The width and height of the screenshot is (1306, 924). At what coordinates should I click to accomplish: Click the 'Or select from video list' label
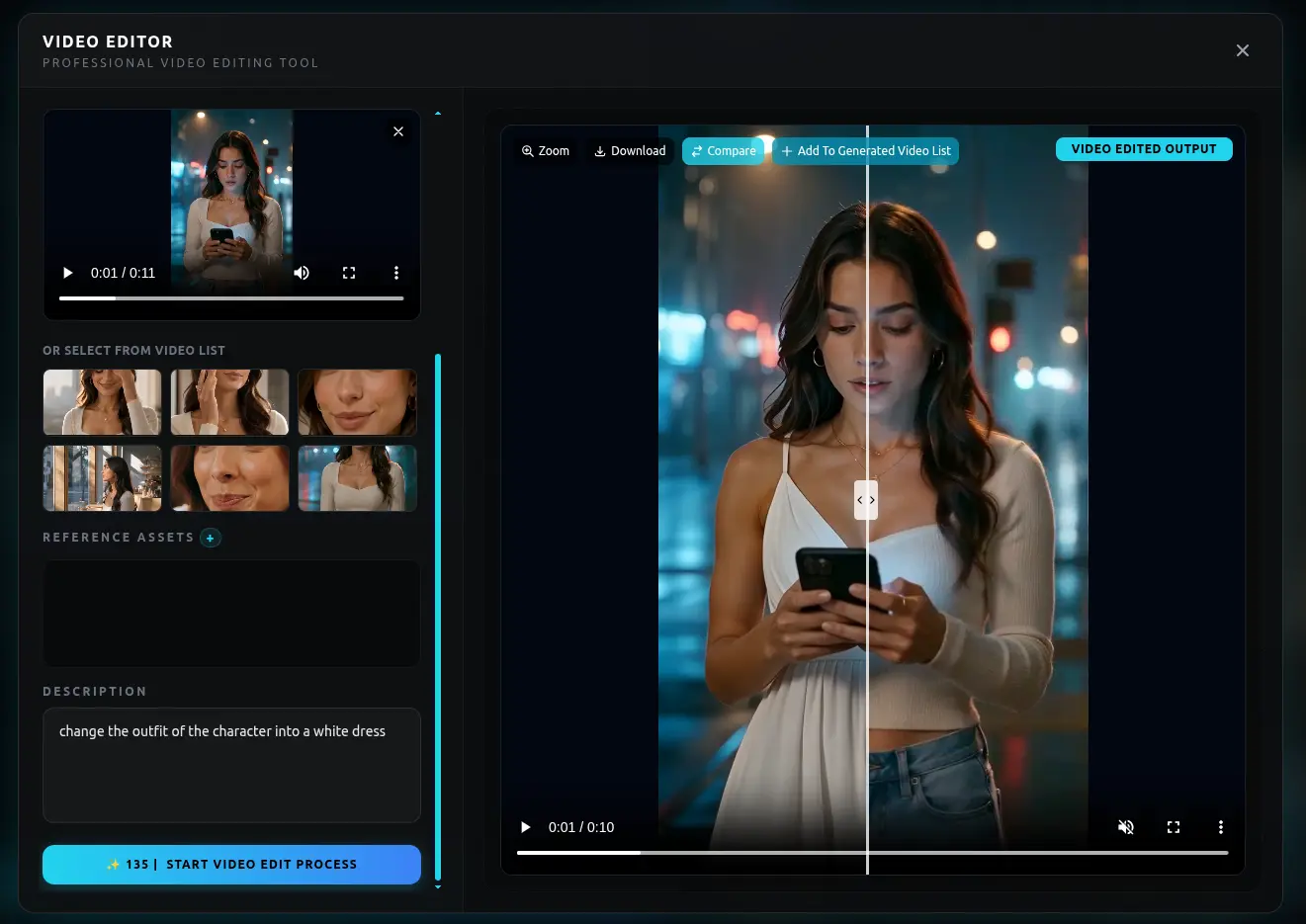click(133, 351)
